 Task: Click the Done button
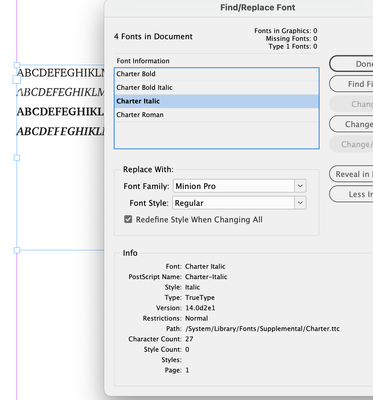(x=351, y=64)
